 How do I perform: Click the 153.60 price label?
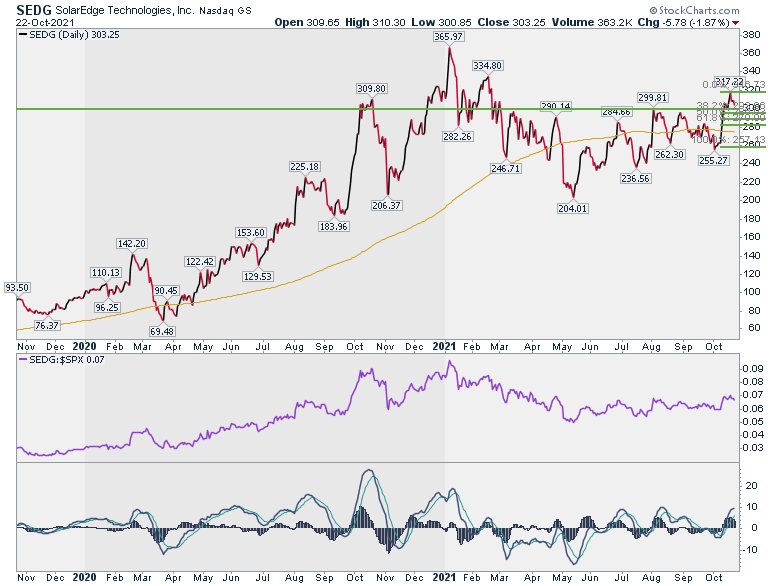click(251, 233)
